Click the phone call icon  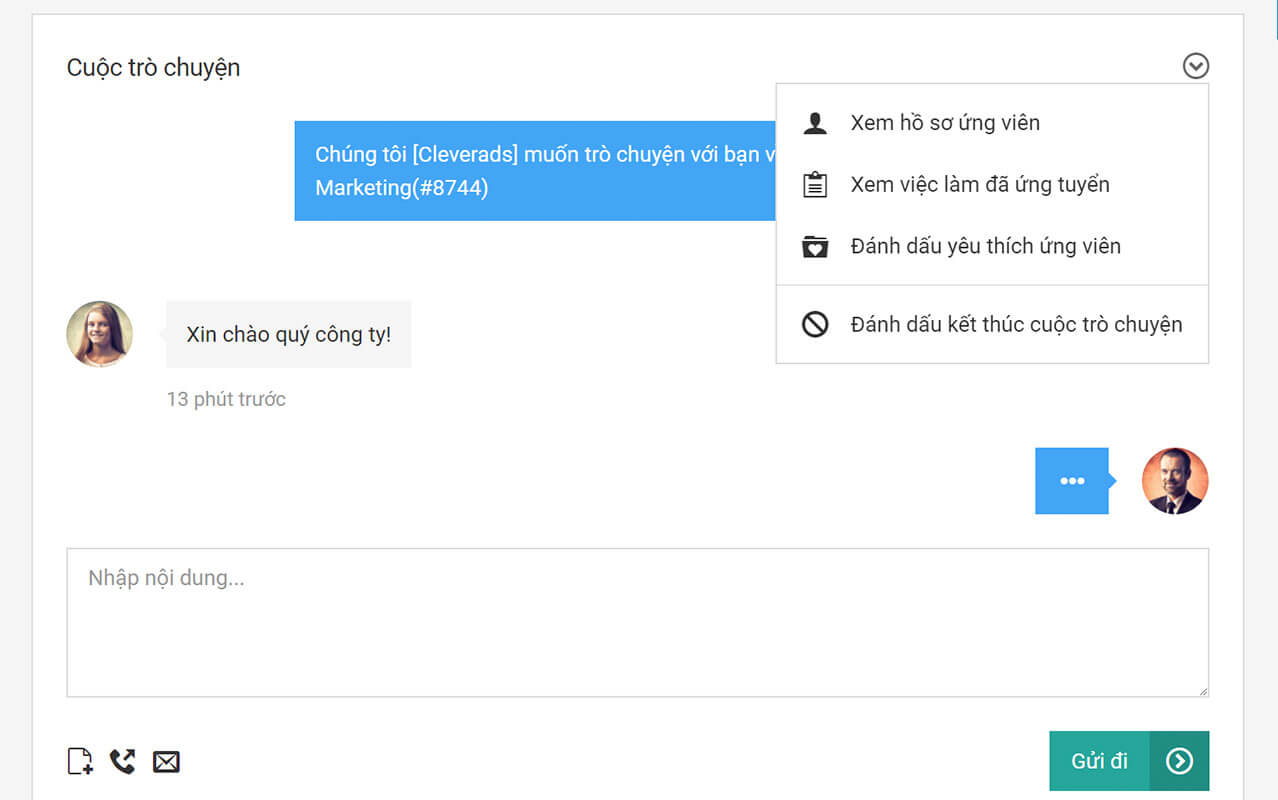pos(122,762)
